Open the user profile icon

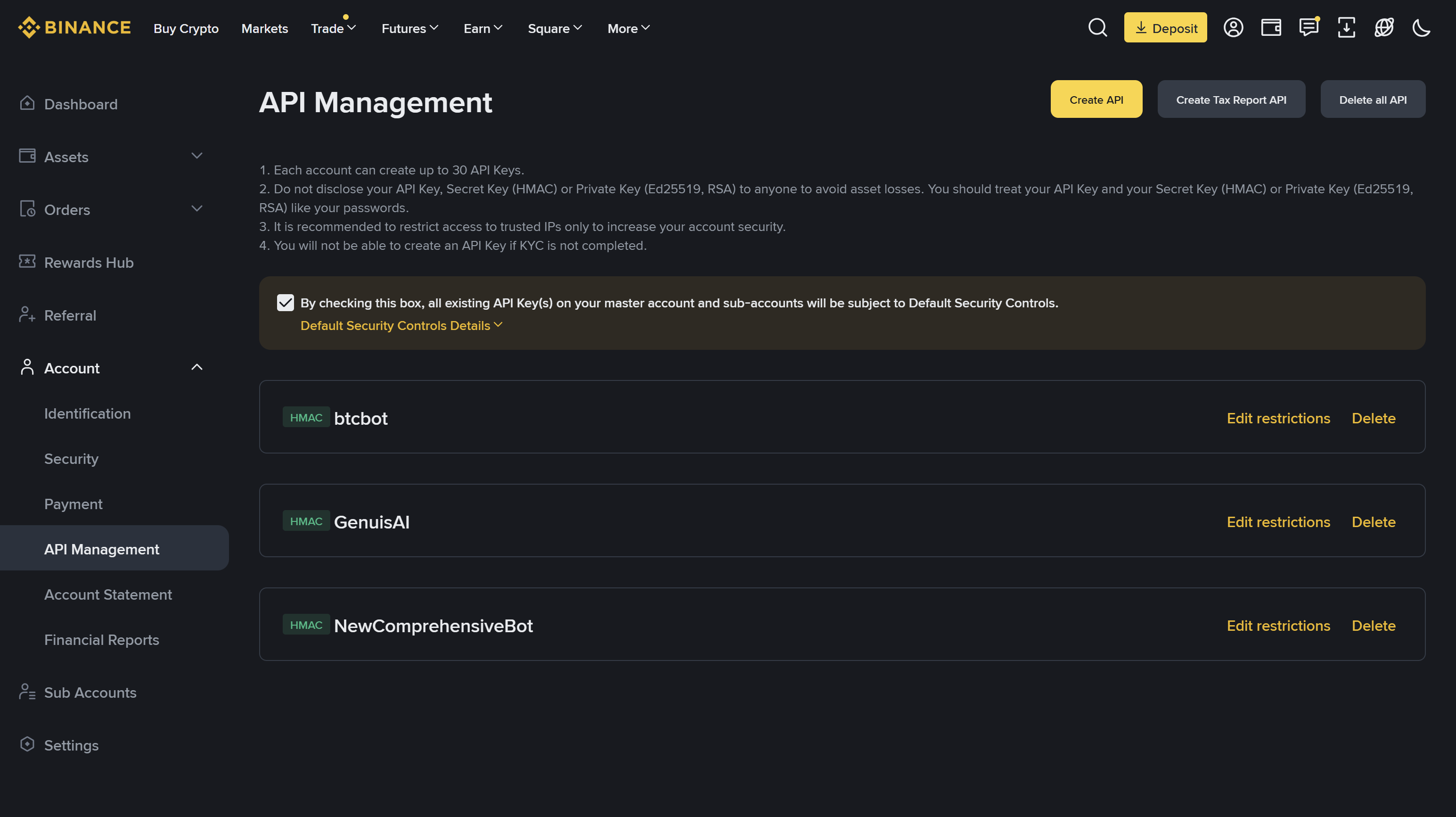click(x=1233, y=28)
